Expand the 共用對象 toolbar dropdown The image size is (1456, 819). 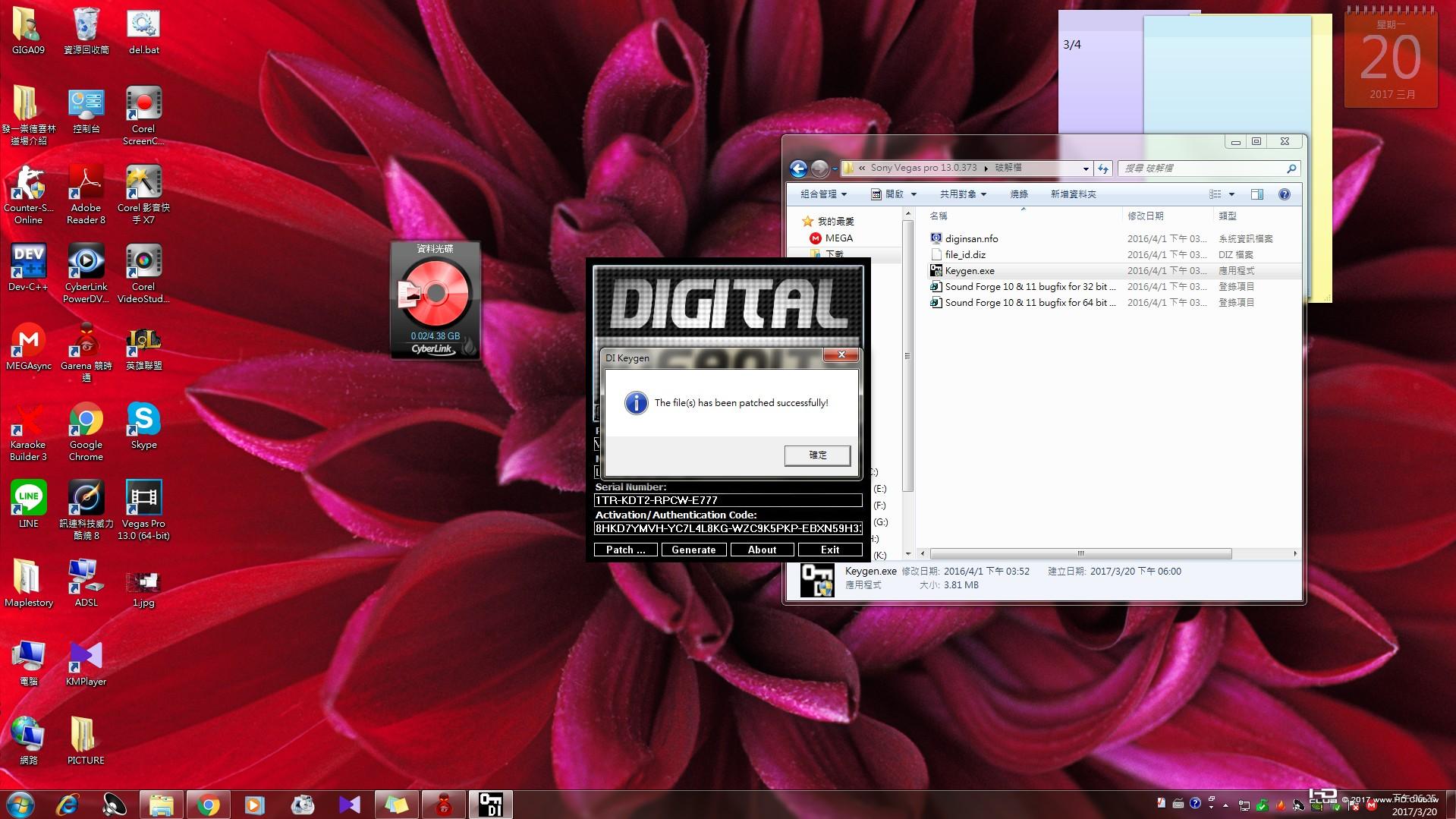click(x=962, y=194)
